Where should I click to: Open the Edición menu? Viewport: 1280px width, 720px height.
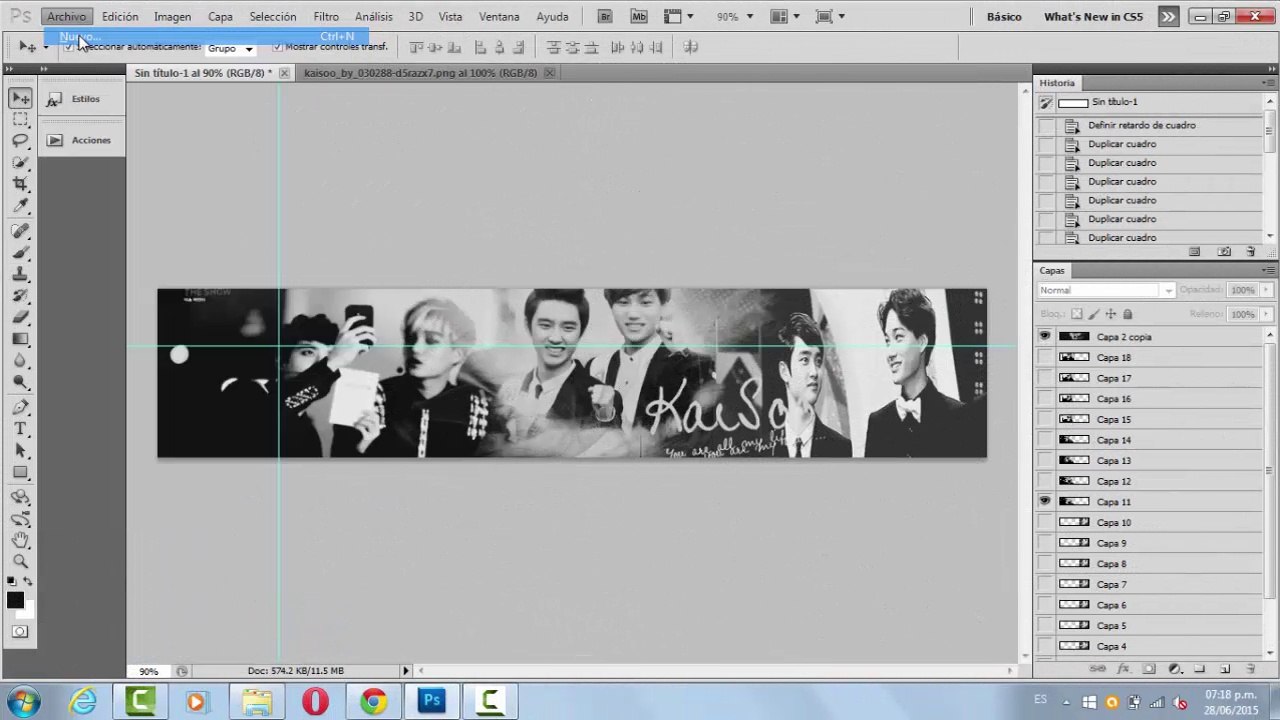click(x=120, y=16)
